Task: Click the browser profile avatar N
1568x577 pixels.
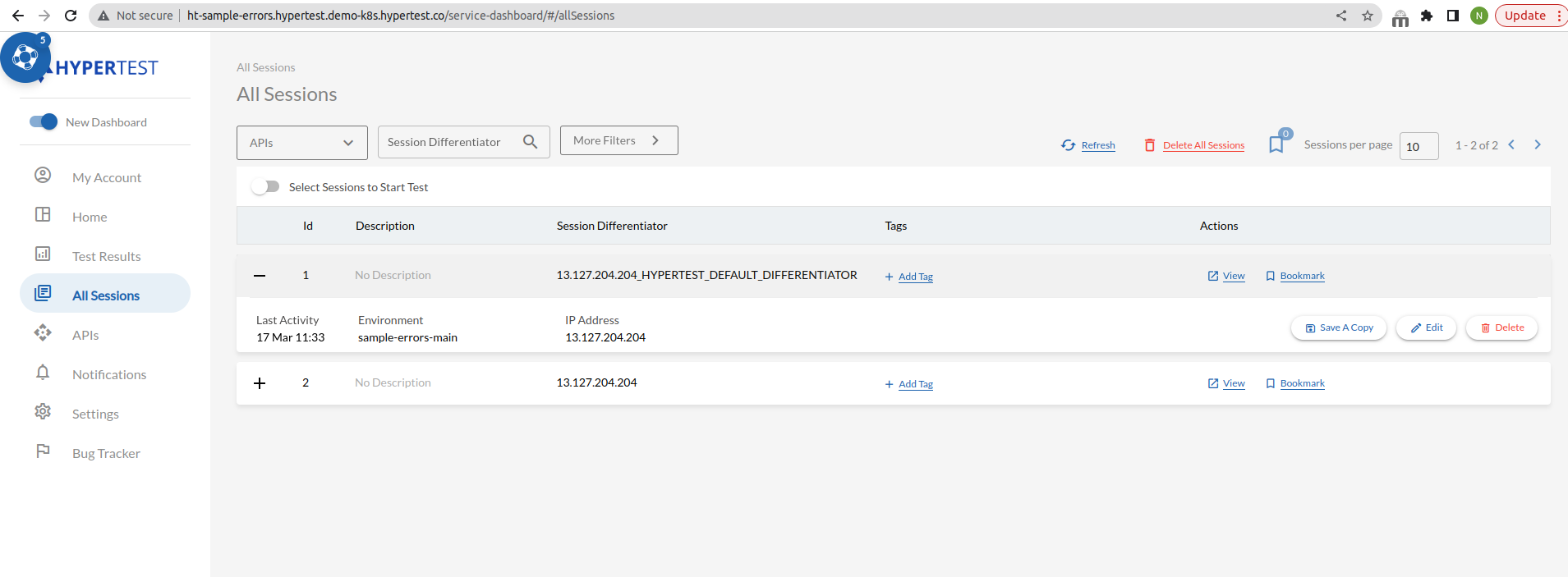Action: pyautogui.click(x=1479, y=16)
